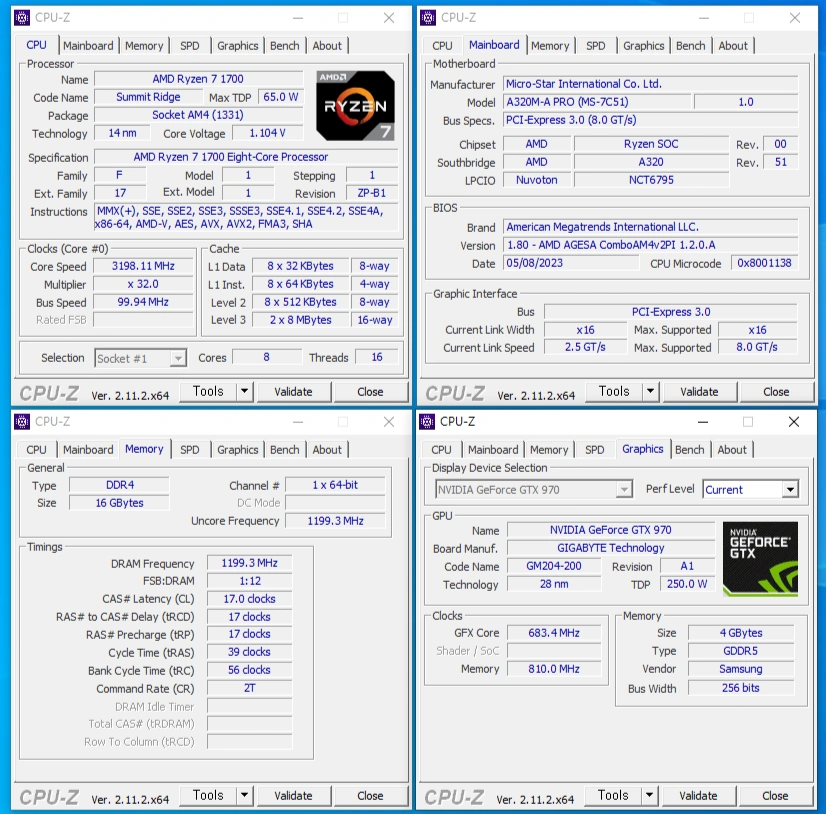This screenshot has width=826, height=814.
Task: Click the Level 3 cache value 2 x 8 MBytes
Action: 300,320
